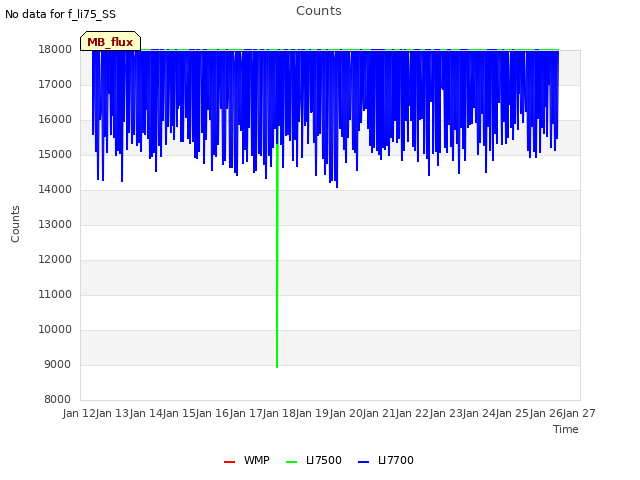Click the Jan 23 x-axis date label
The image size is (640, 480).
(x=446, y=413)
